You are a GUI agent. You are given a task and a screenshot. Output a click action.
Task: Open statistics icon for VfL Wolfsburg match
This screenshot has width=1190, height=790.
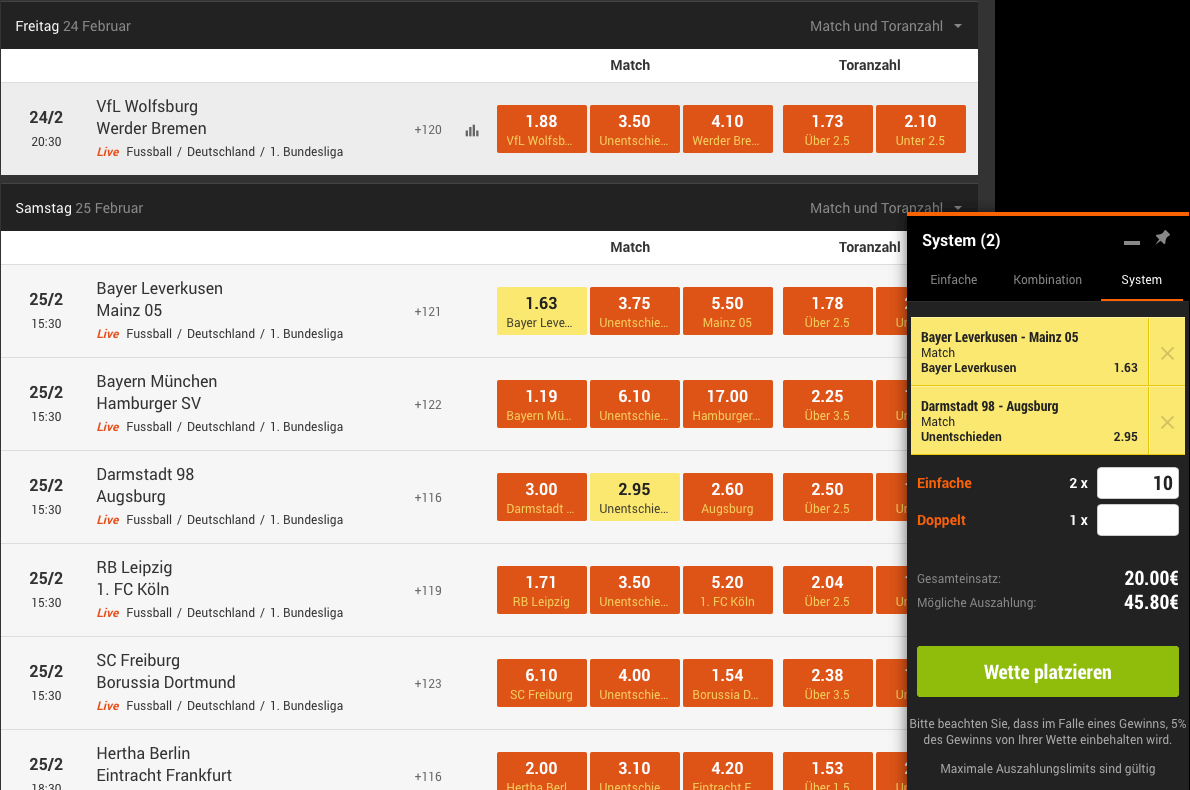(472, 131)
